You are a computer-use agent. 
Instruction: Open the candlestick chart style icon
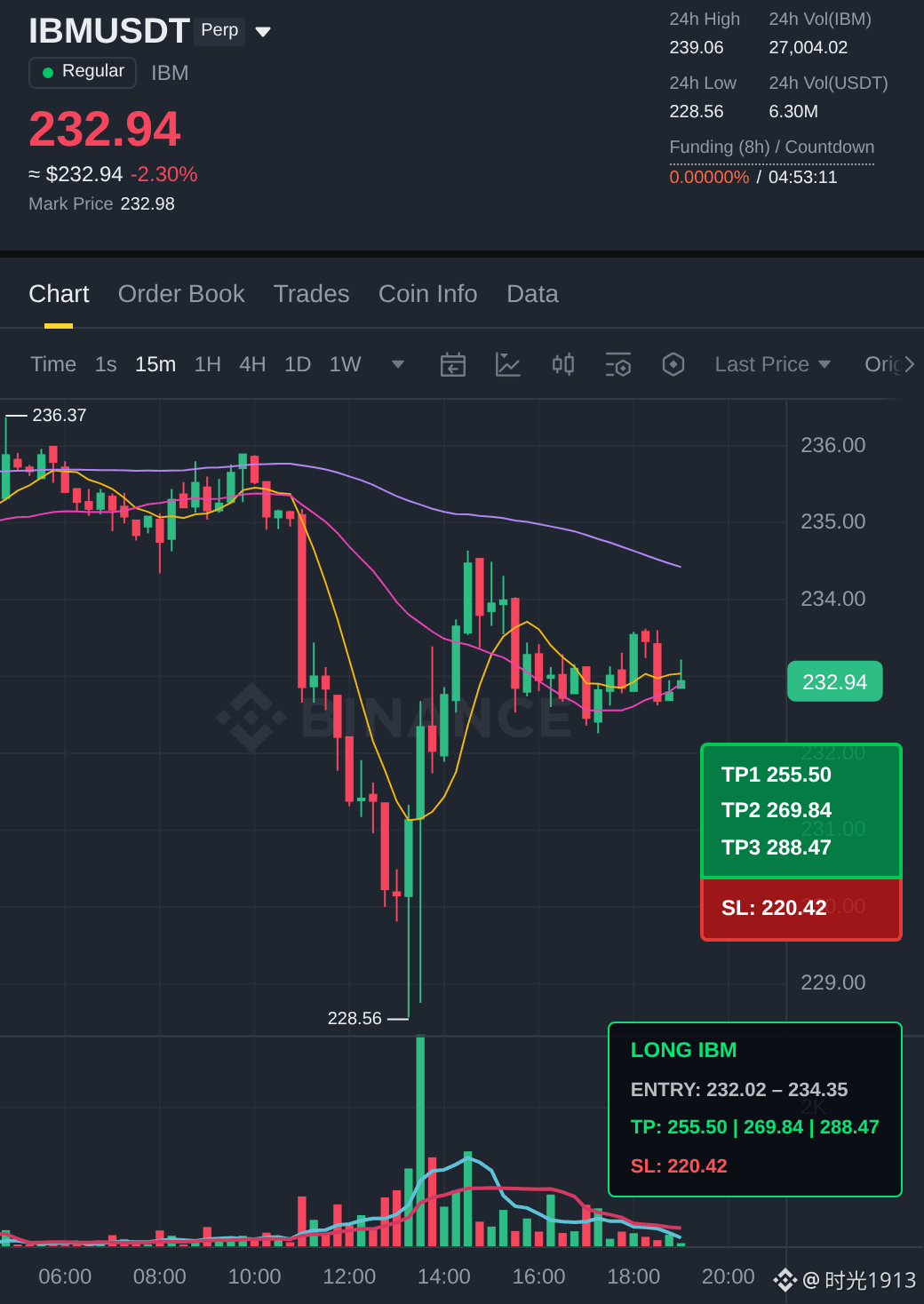click(x=563, y=364)
